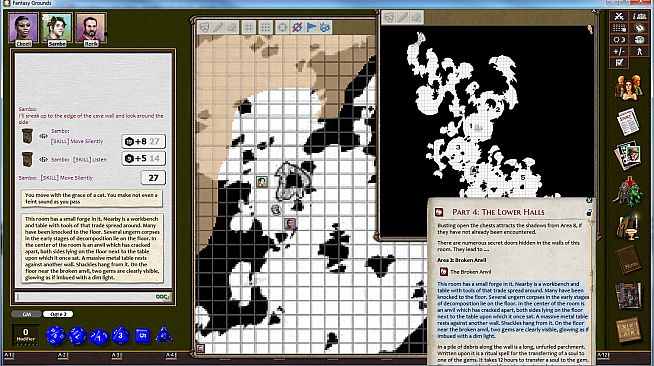Click the highlighted Broken Anvil description text
Screen dimensions: 654x366
(513, 310)
